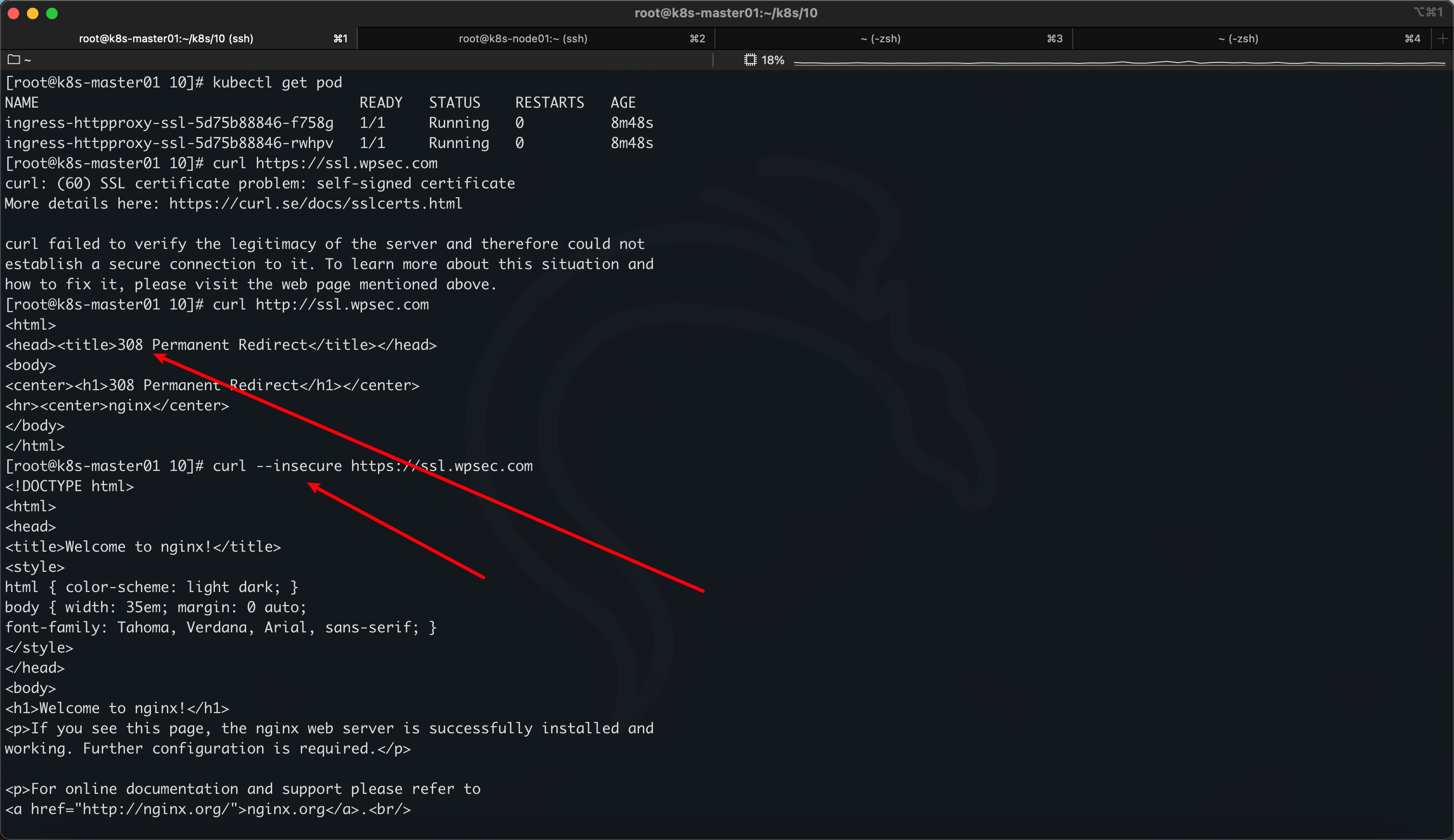This screenshot has width=1454, height=840.
Task: Close window with the red button
Action: [14, 13]
